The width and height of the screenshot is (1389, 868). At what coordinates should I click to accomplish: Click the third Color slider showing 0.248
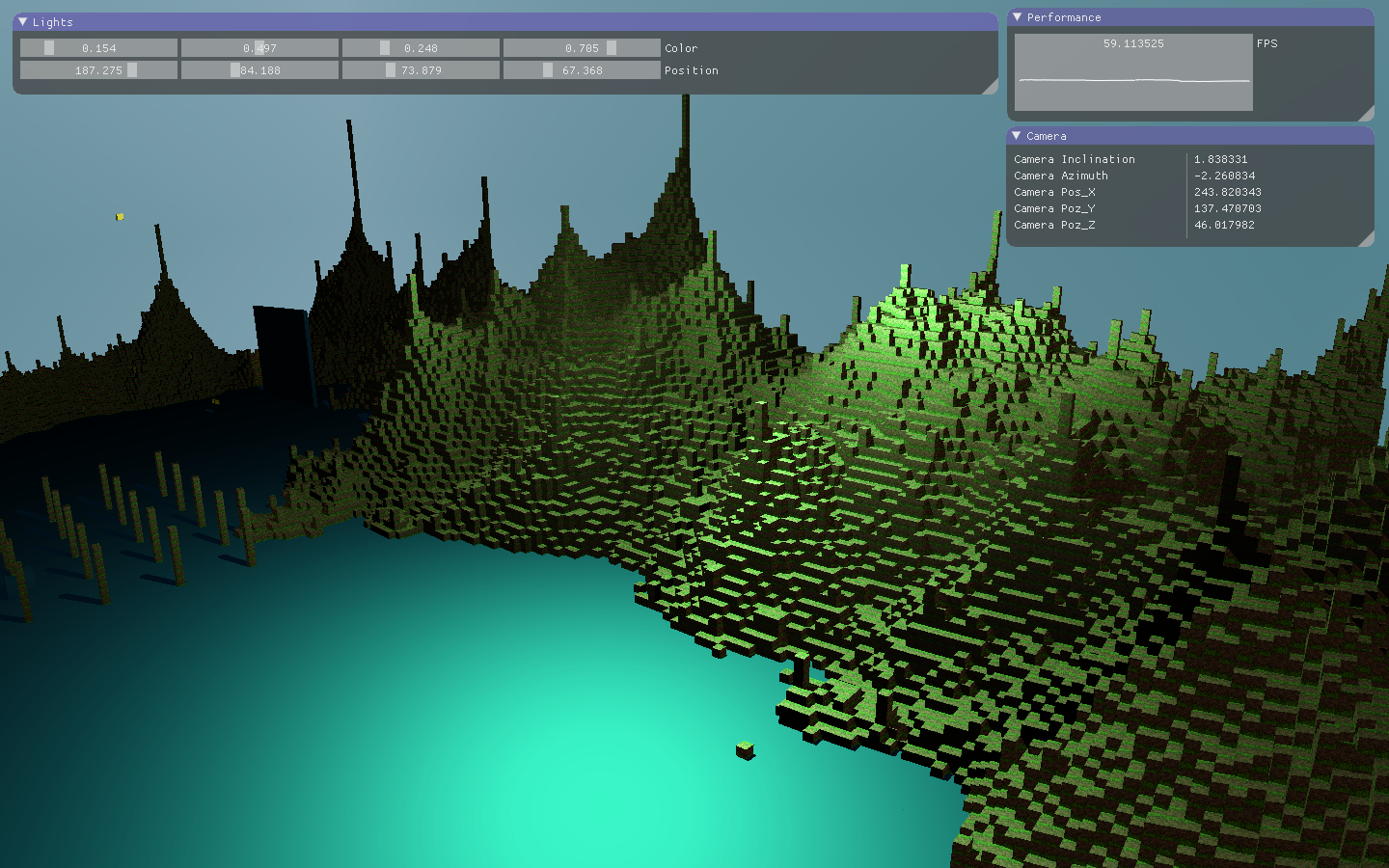pyautogui.click(x=421, y=48)
